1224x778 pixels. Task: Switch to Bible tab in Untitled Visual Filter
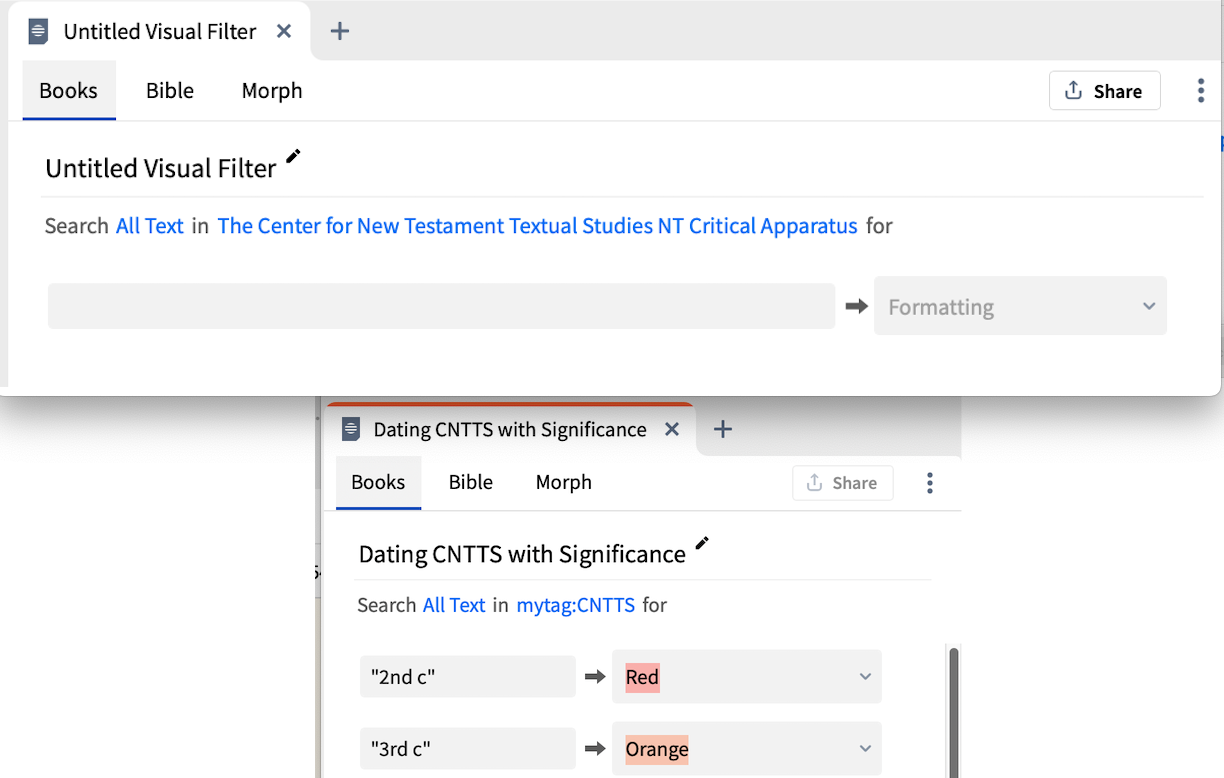click(170, 90)
